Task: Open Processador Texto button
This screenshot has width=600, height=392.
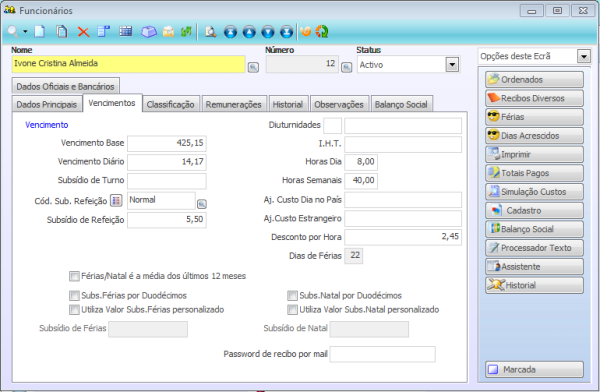Action: [x=534, y=248]
